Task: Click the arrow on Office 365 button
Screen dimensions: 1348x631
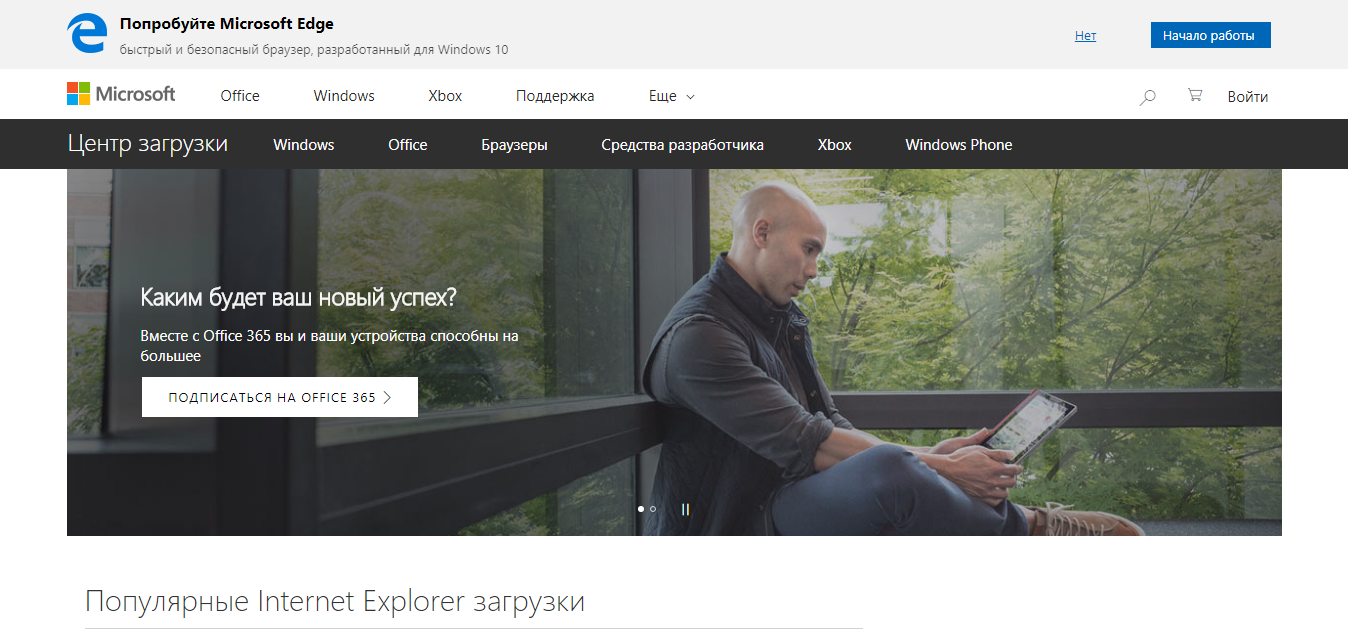Action: pos(388,397)
